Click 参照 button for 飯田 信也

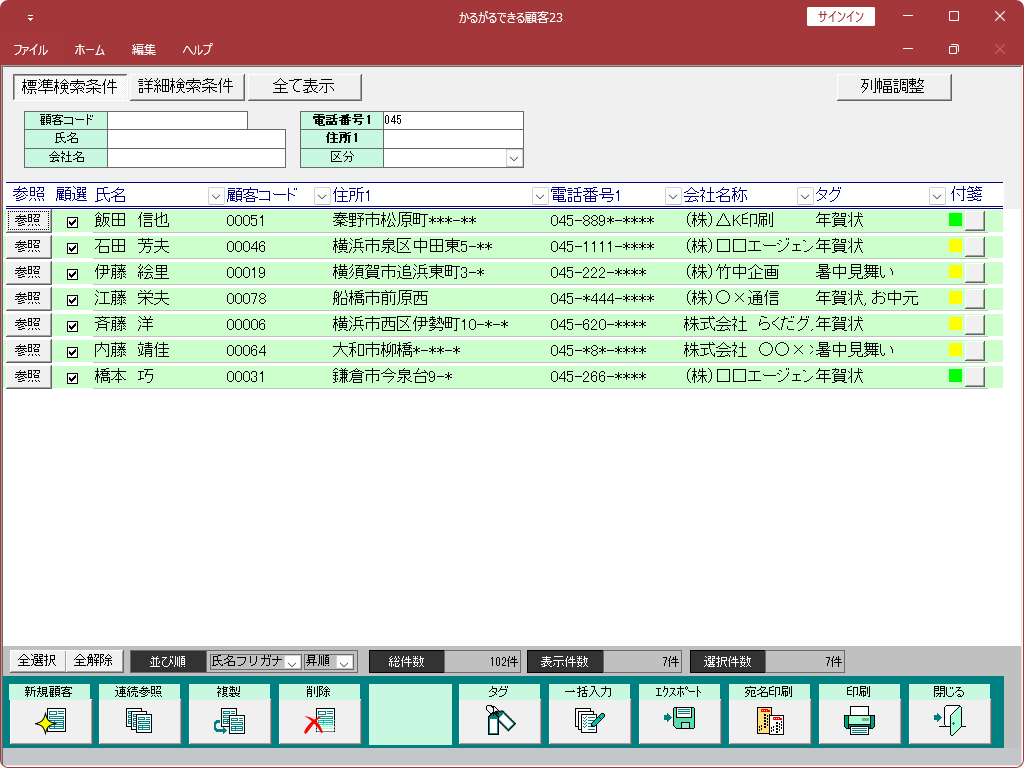point(29,220)
